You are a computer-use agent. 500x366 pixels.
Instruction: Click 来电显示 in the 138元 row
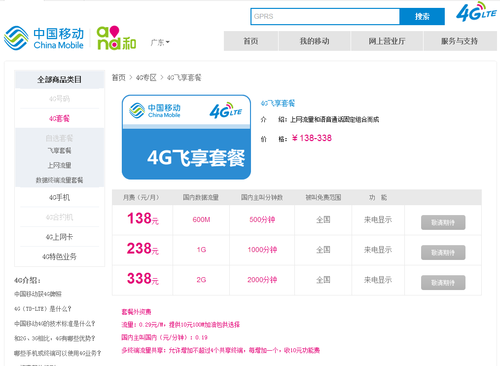tap(378, 220)
